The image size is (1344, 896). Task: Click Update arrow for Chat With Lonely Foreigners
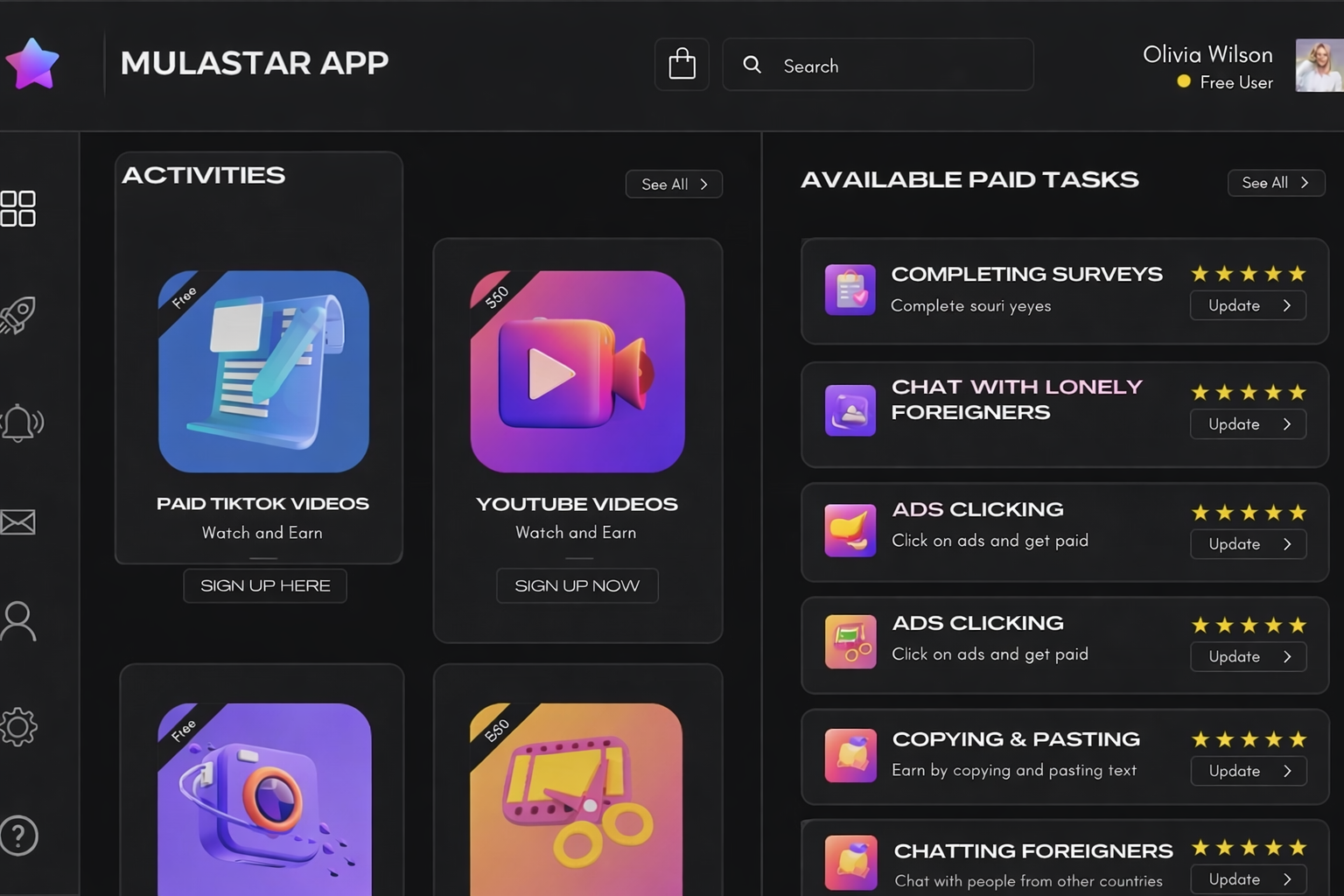[1286, 424]
